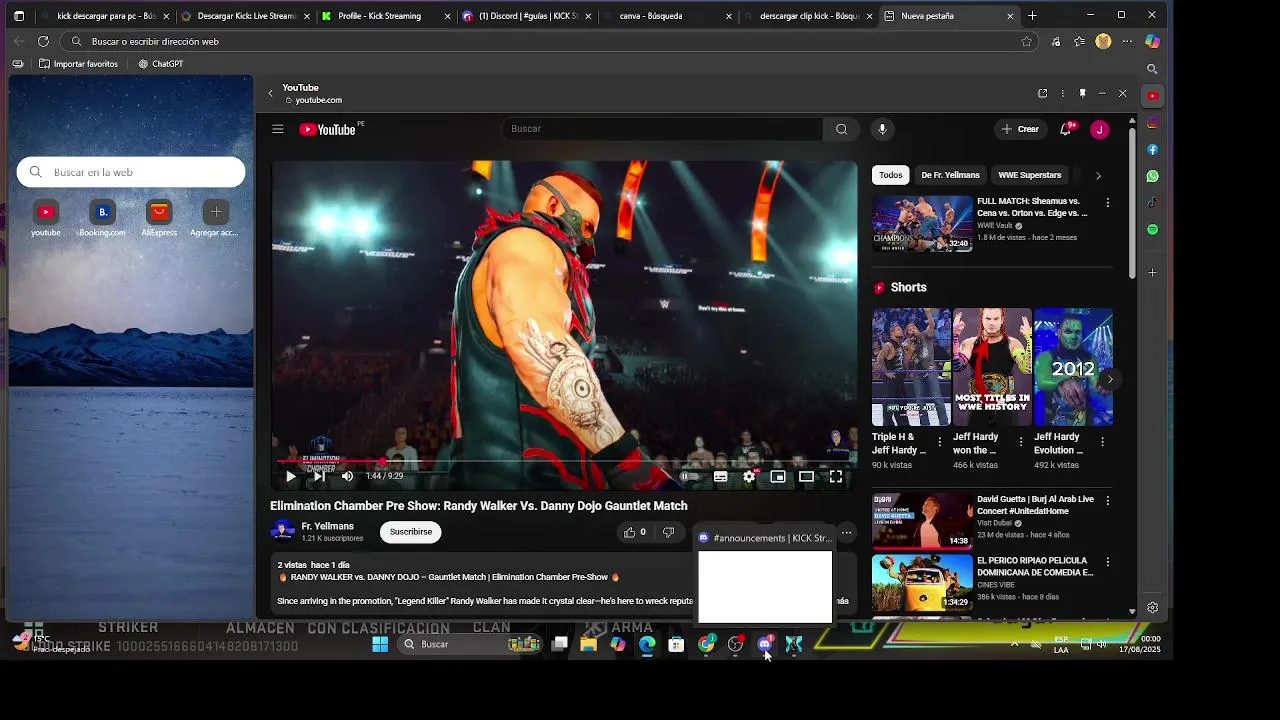Show more filter chips with arrow
1280x720 pixels.
1098,176
